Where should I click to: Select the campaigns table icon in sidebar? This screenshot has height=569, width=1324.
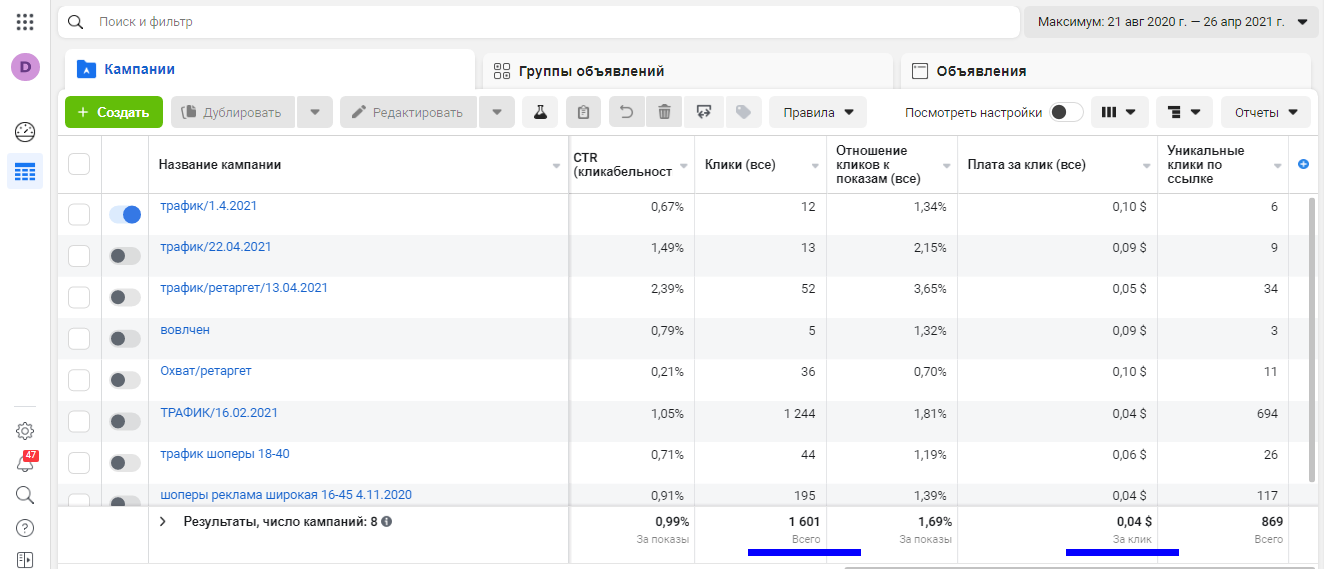click(x=25, y=173)
